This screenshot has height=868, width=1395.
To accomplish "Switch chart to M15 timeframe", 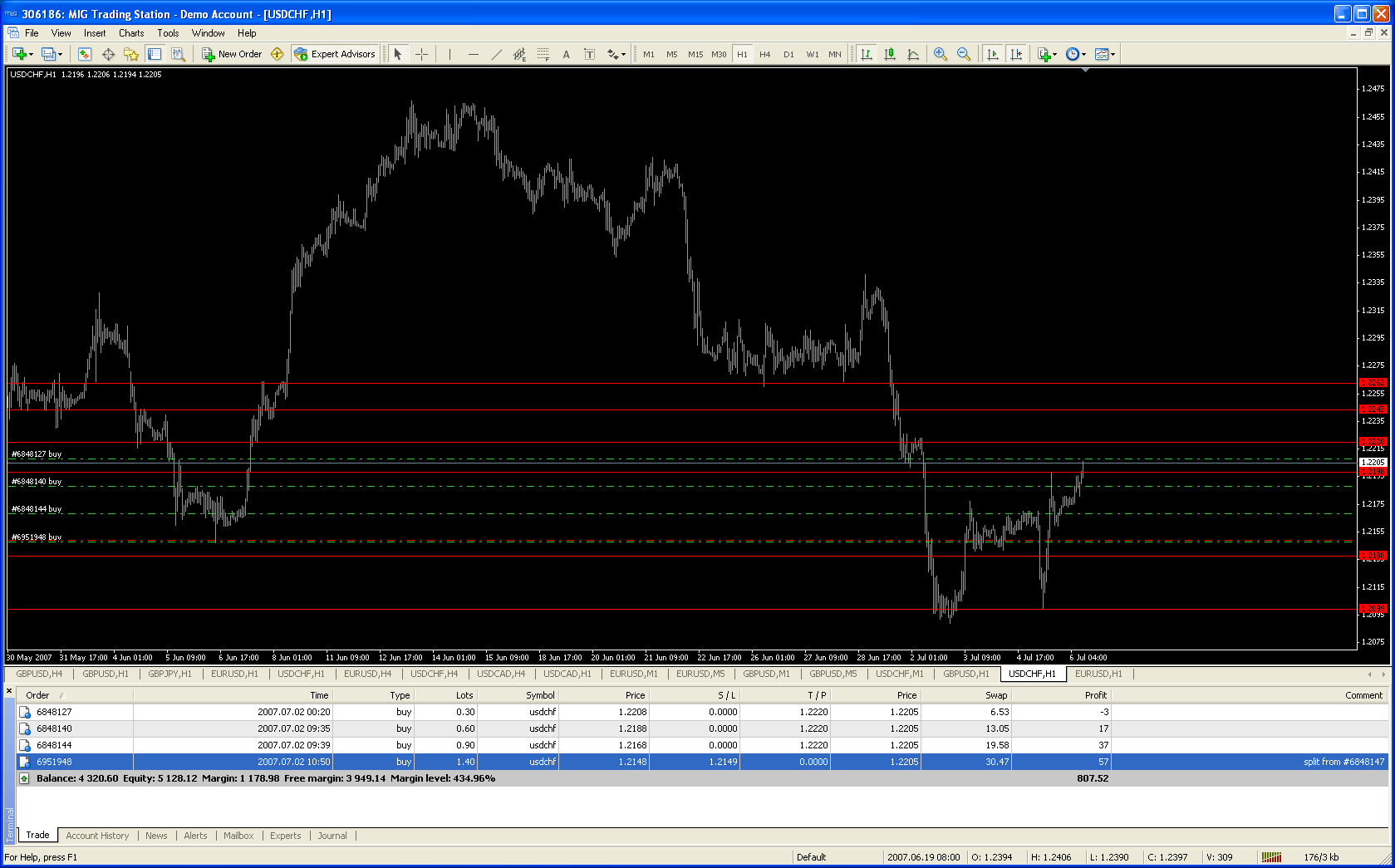I will (695, 54).
